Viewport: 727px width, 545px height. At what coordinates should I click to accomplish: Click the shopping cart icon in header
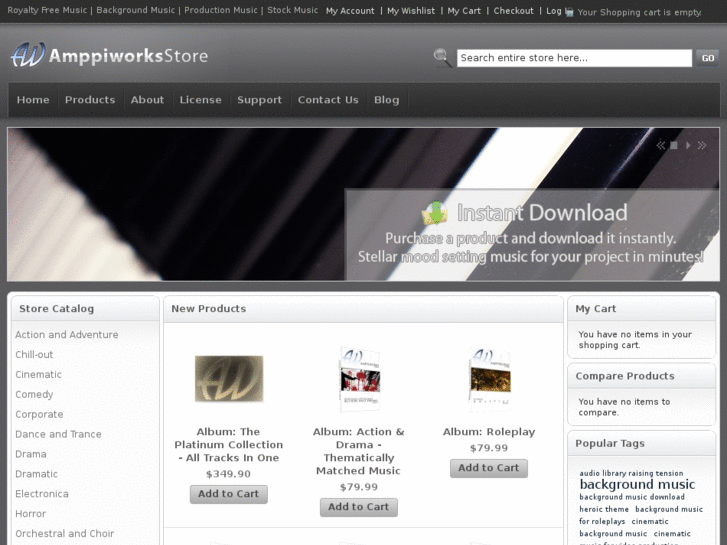tap(569, 12)
